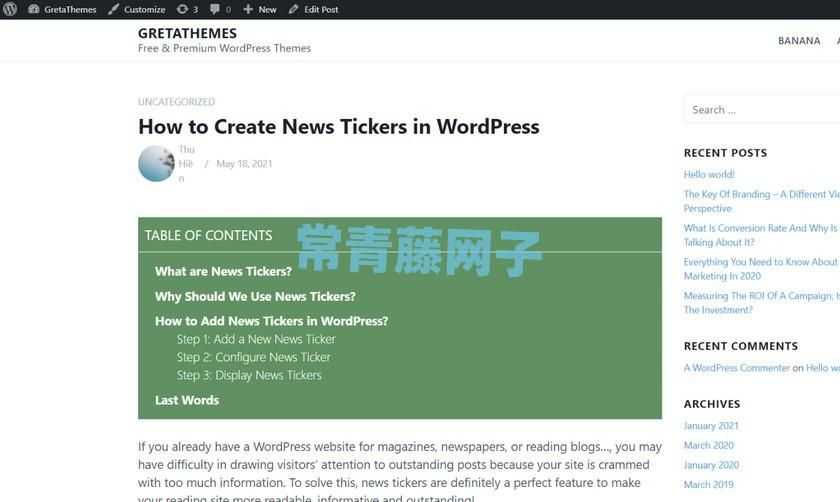Open Measuring The ROI Of A Campaign post
This screenshot has height=502, width=840.
tap(762, 303)
